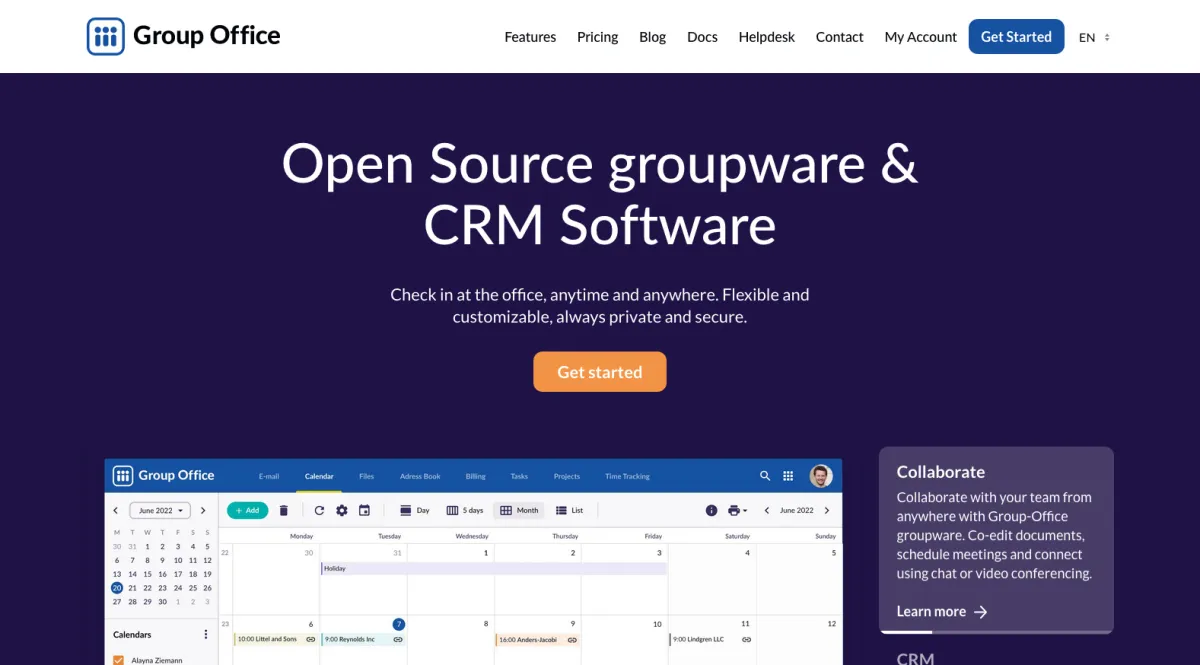Select the Month view button
This screenshot has height=665, width=1200.
click(519, 510)
